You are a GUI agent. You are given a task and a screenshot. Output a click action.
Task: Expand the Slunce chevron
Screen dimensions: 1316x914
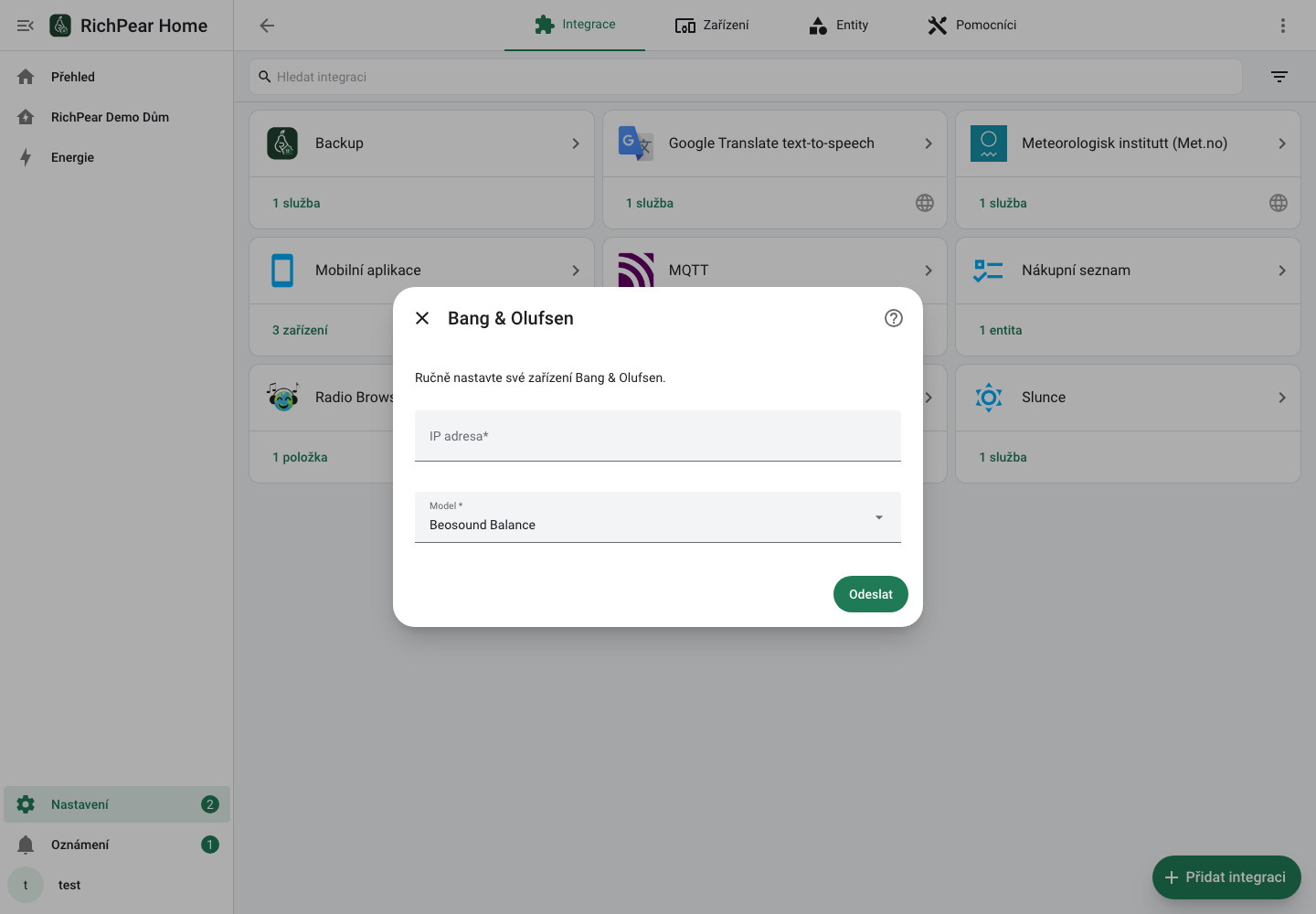pos(1282,398)
